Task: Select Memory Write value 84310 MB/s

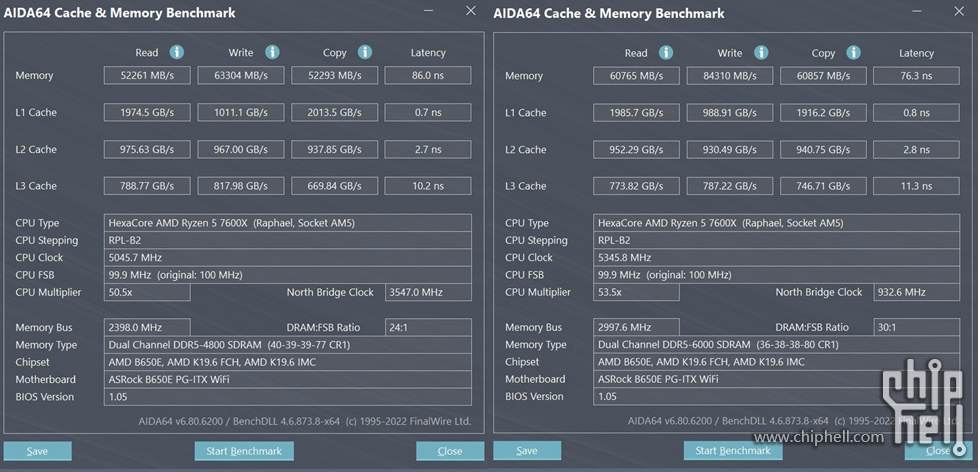Action: [x=729, y=76]
